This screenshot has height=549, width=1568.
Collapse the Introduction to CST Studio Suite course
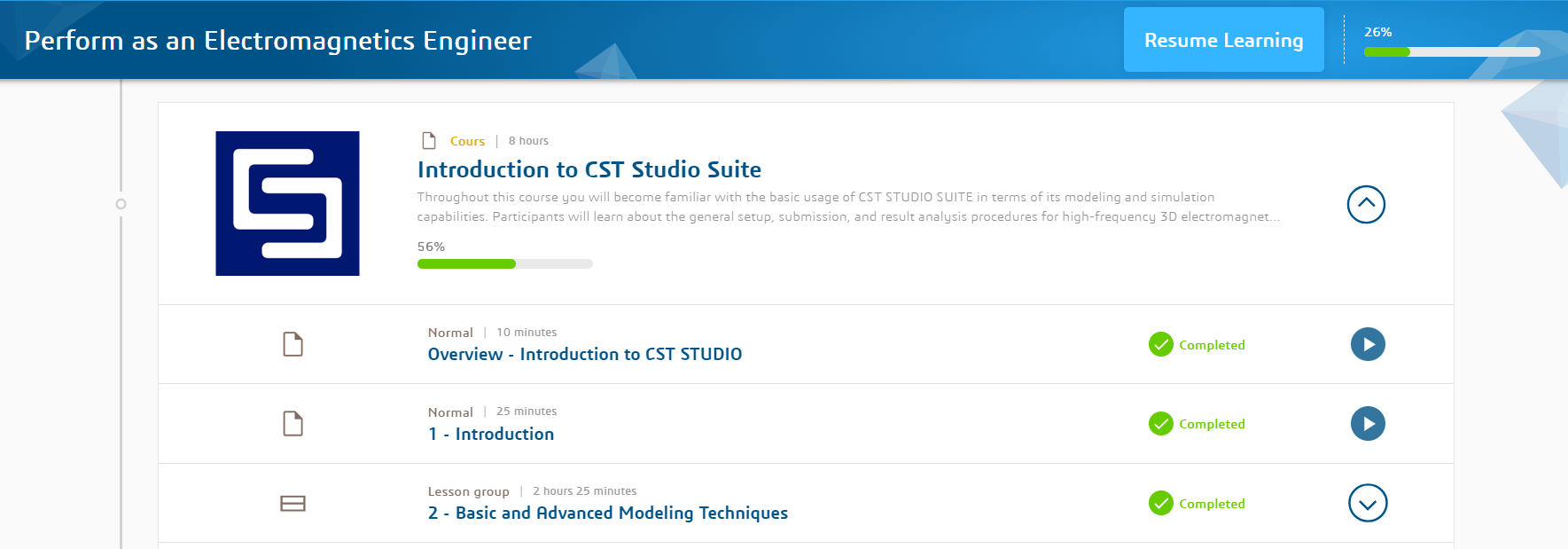[1366, 205]
